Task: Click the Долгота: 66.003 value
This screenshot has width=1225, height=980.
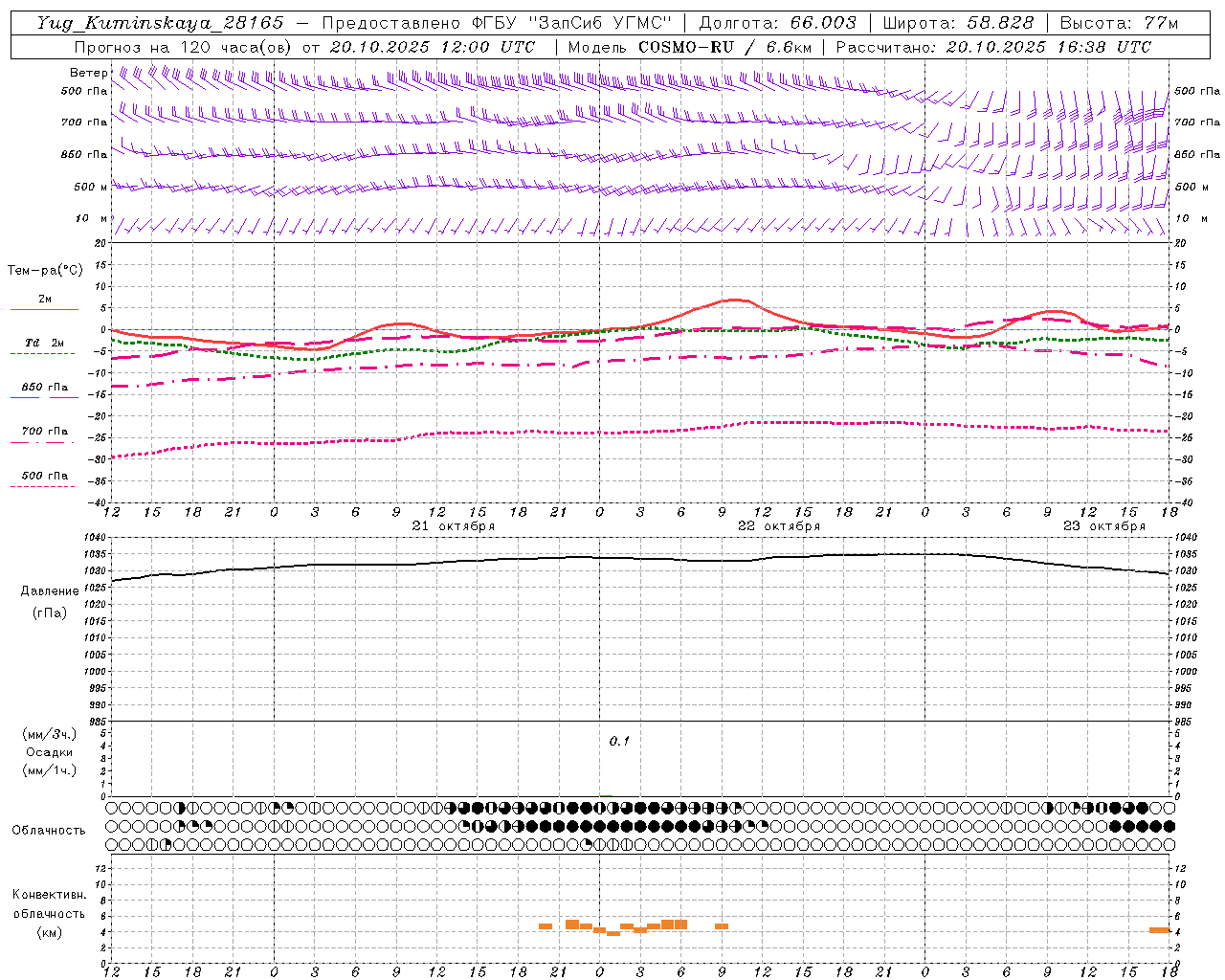Action: (777, 23)
